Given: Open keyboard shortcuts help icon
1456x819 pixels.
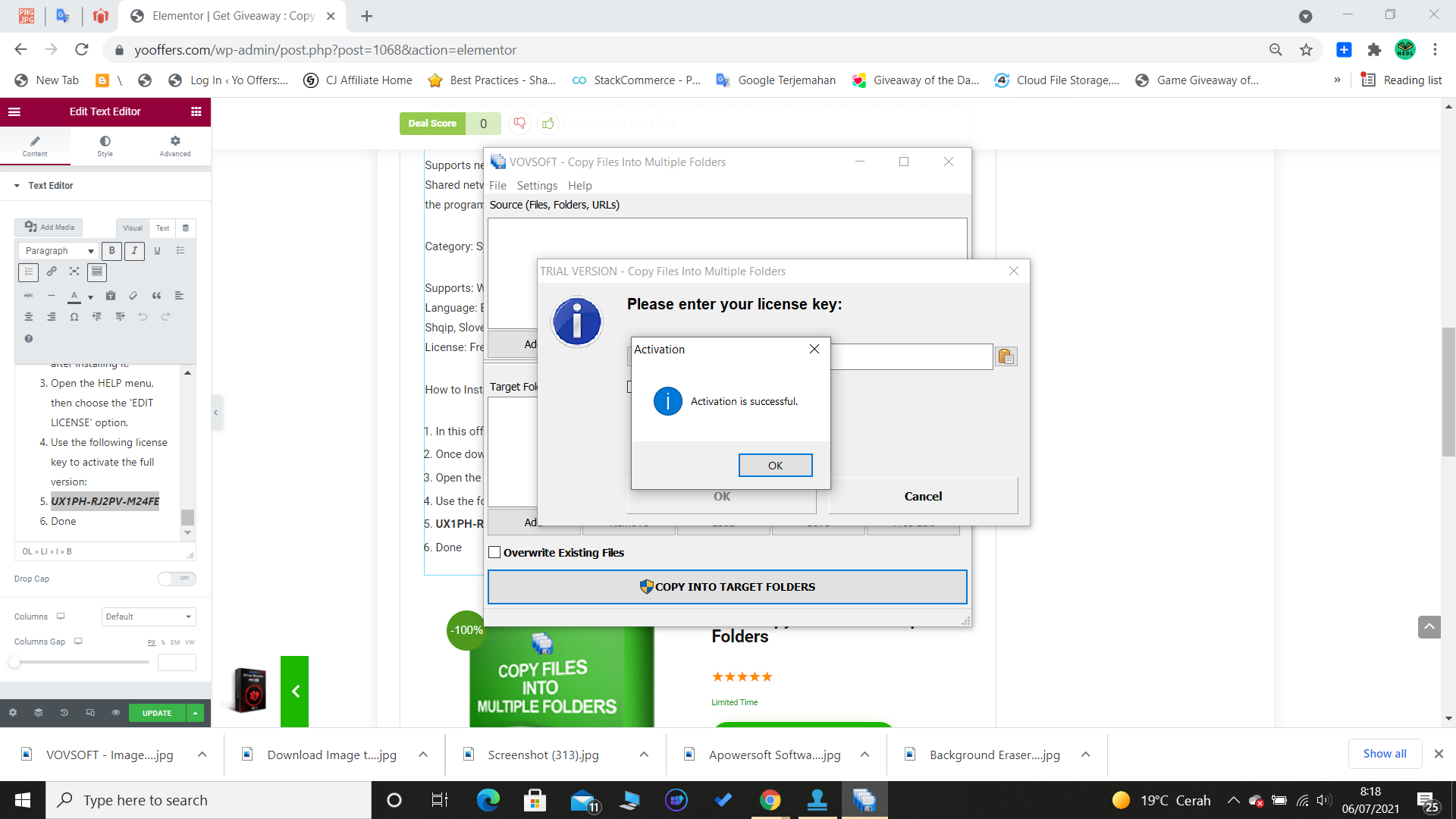Looking at the screenshot, I should [x=29, y=339].
